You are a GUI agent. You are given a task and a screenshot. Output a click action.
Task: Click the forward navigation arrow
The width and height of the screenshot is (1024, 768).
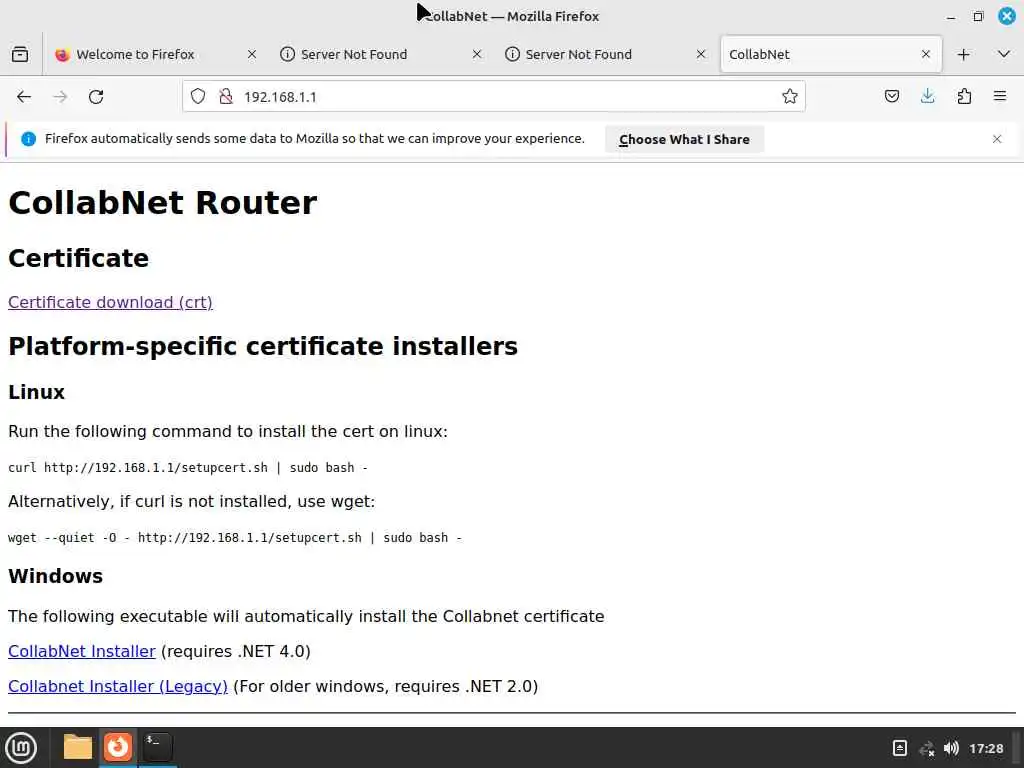click(x=60, y=97)
